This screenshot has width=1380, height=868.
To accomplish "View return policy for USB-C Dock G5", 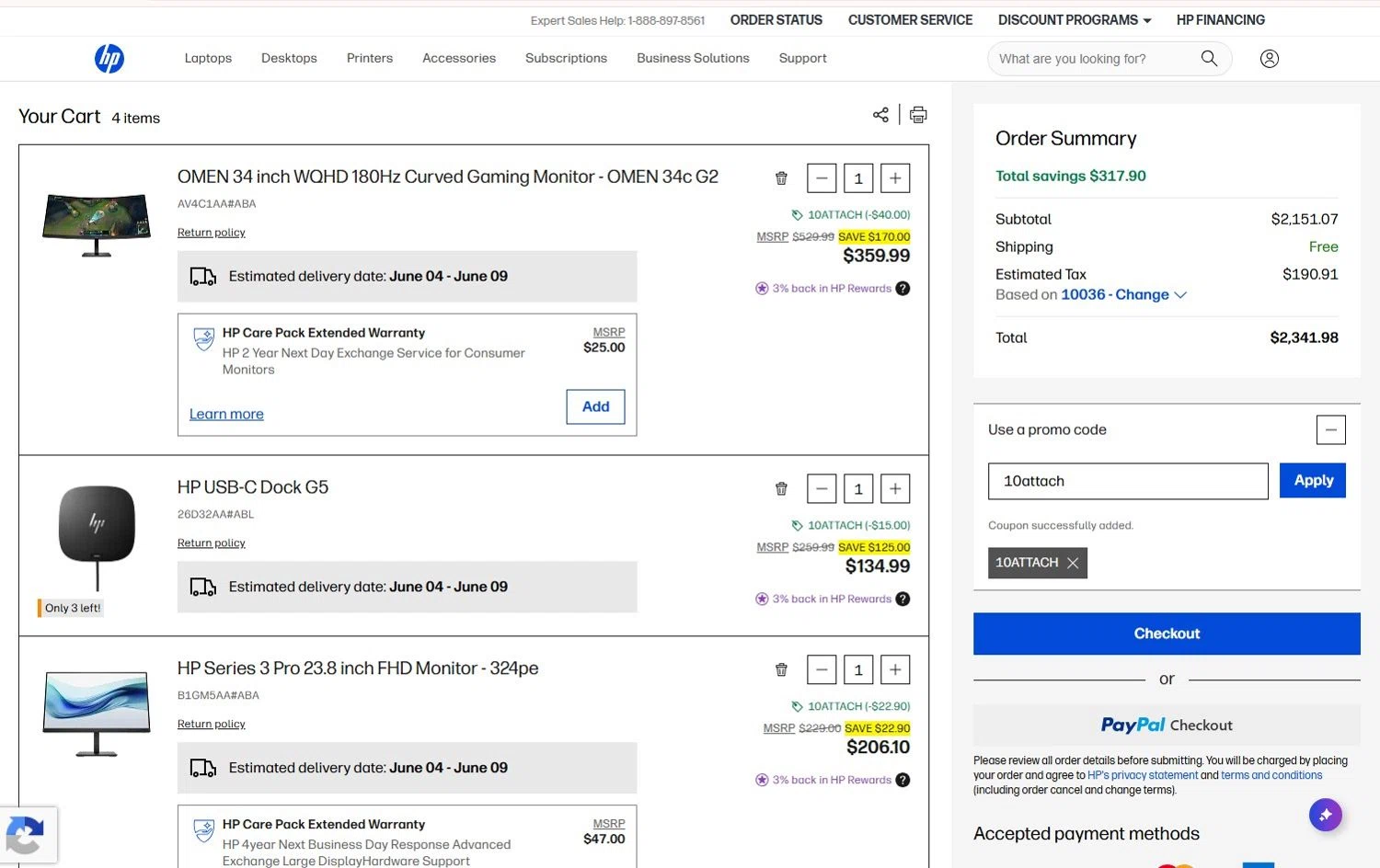I will point(212,543).
